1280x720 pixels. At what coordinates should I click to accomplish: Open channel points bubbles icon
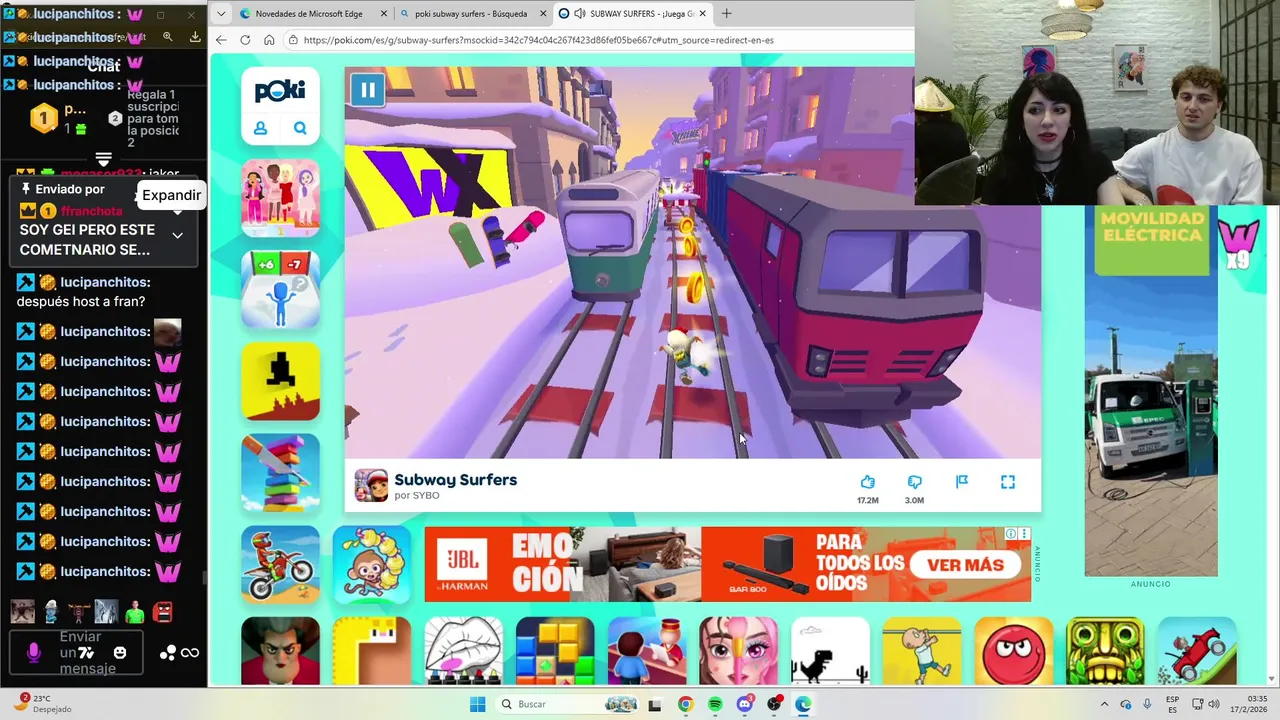coord(168,653)
